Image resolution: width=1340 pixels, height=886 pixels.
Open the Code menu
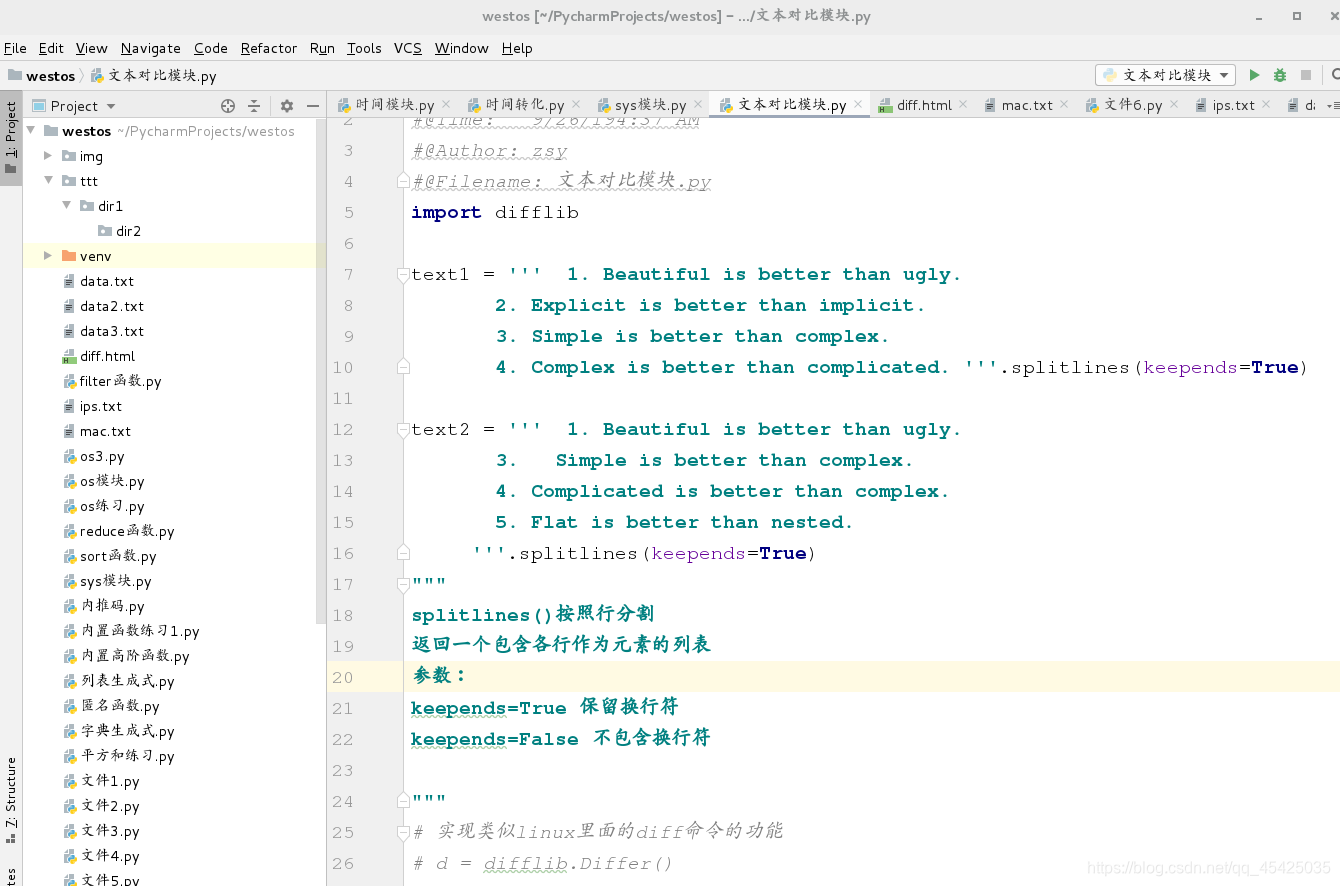[210, 48]
